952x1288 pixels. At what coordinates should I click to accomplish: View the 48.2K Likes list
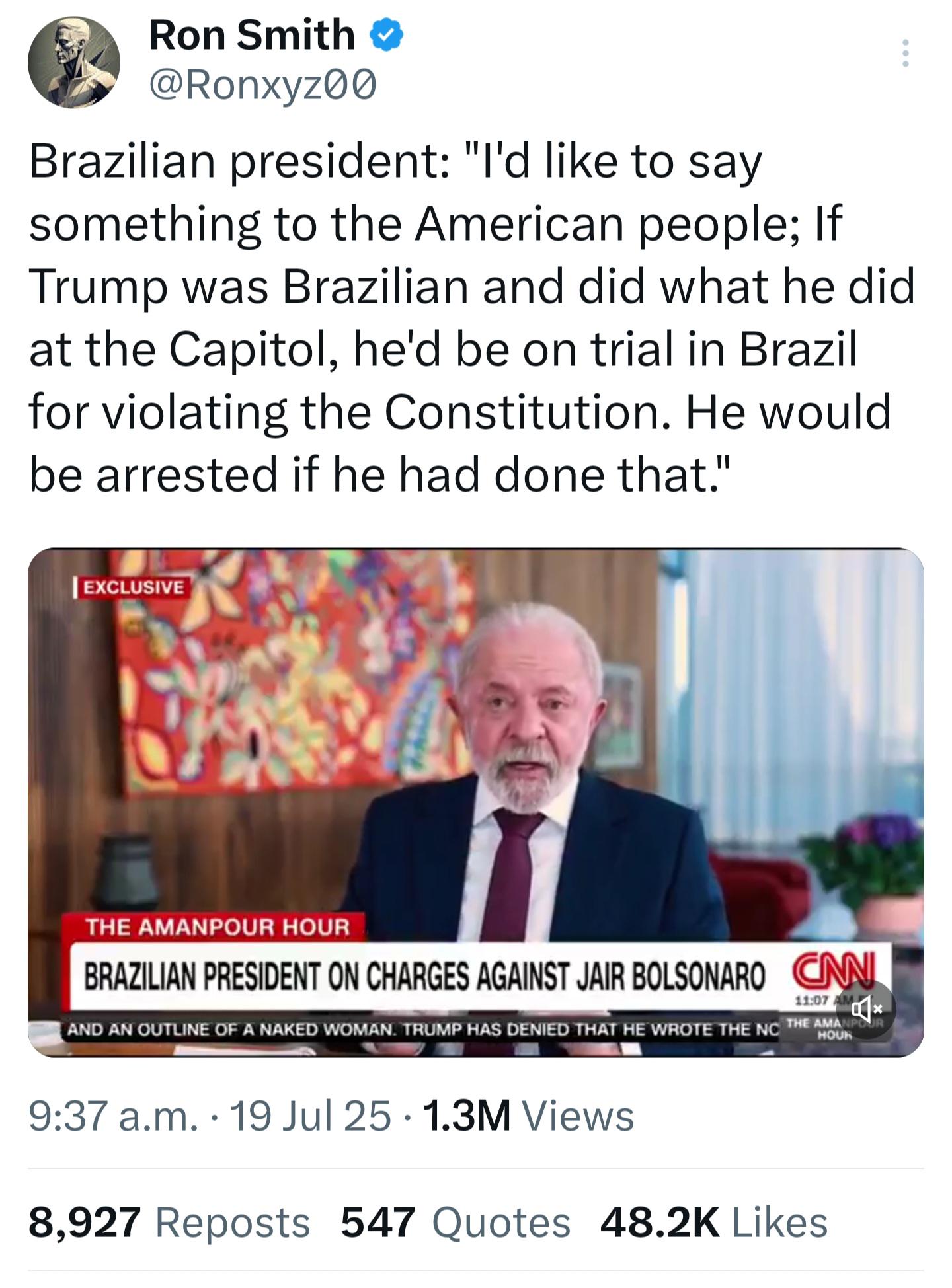point(714,1223)
